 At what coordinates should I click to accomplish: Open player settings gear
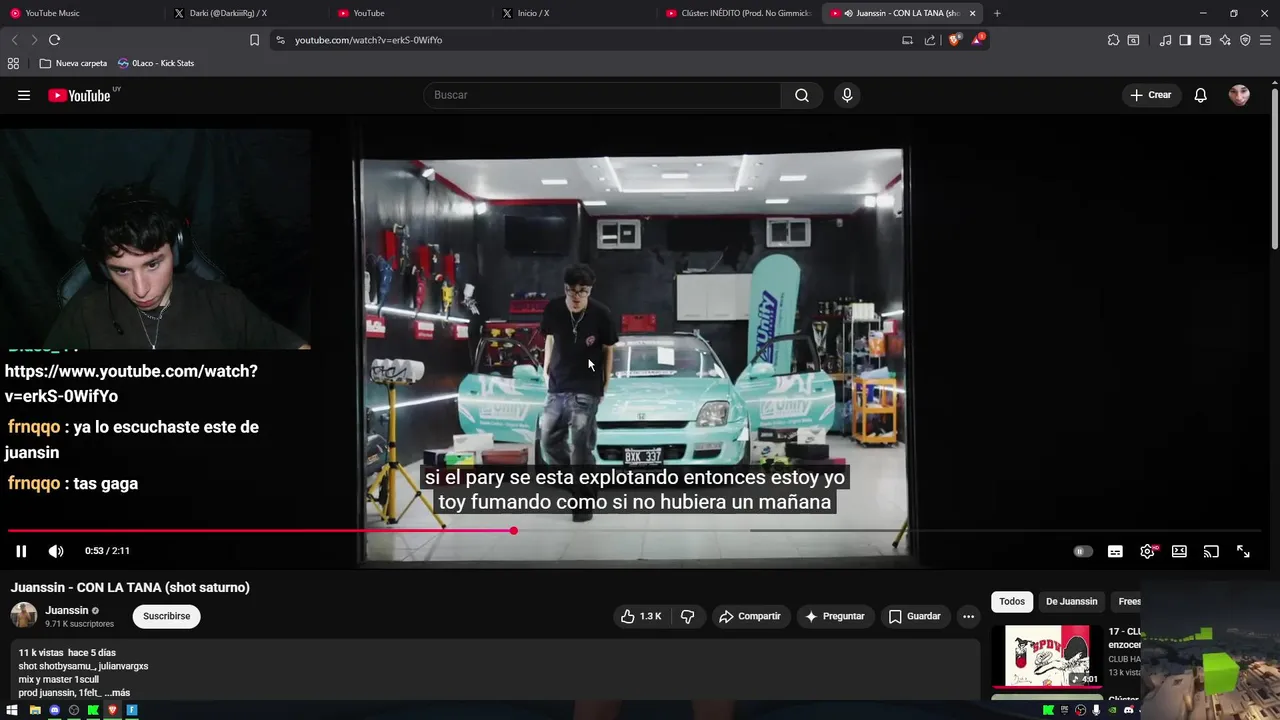pos(1147,551)
